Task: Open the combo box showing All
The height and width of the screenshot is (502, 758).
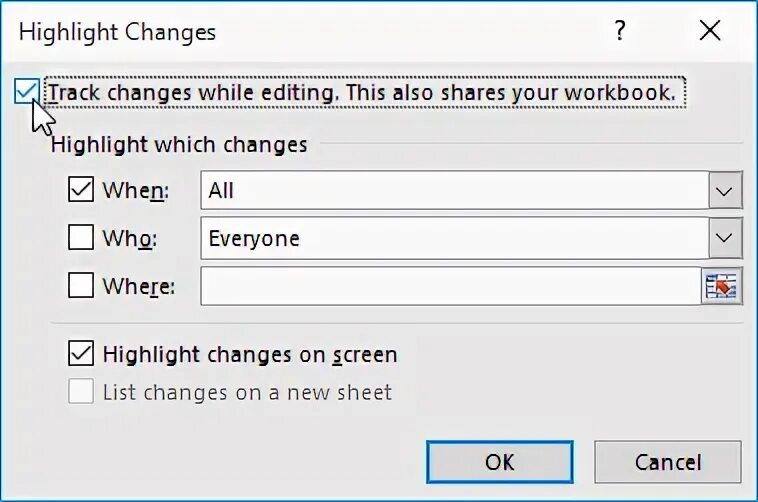Action: click(471, 190)
